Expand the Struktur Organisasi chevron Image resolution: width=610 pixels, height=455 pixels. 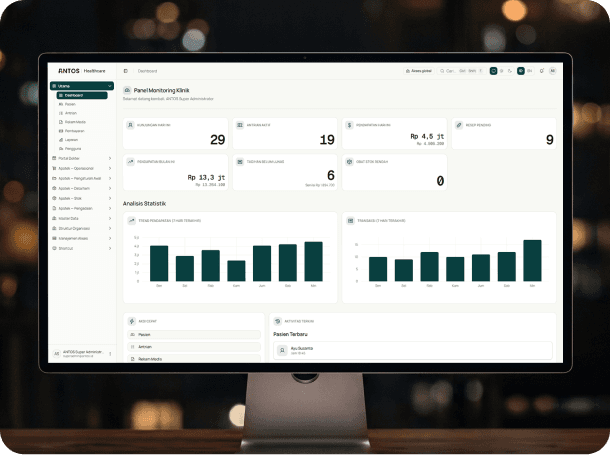[110, 228]
